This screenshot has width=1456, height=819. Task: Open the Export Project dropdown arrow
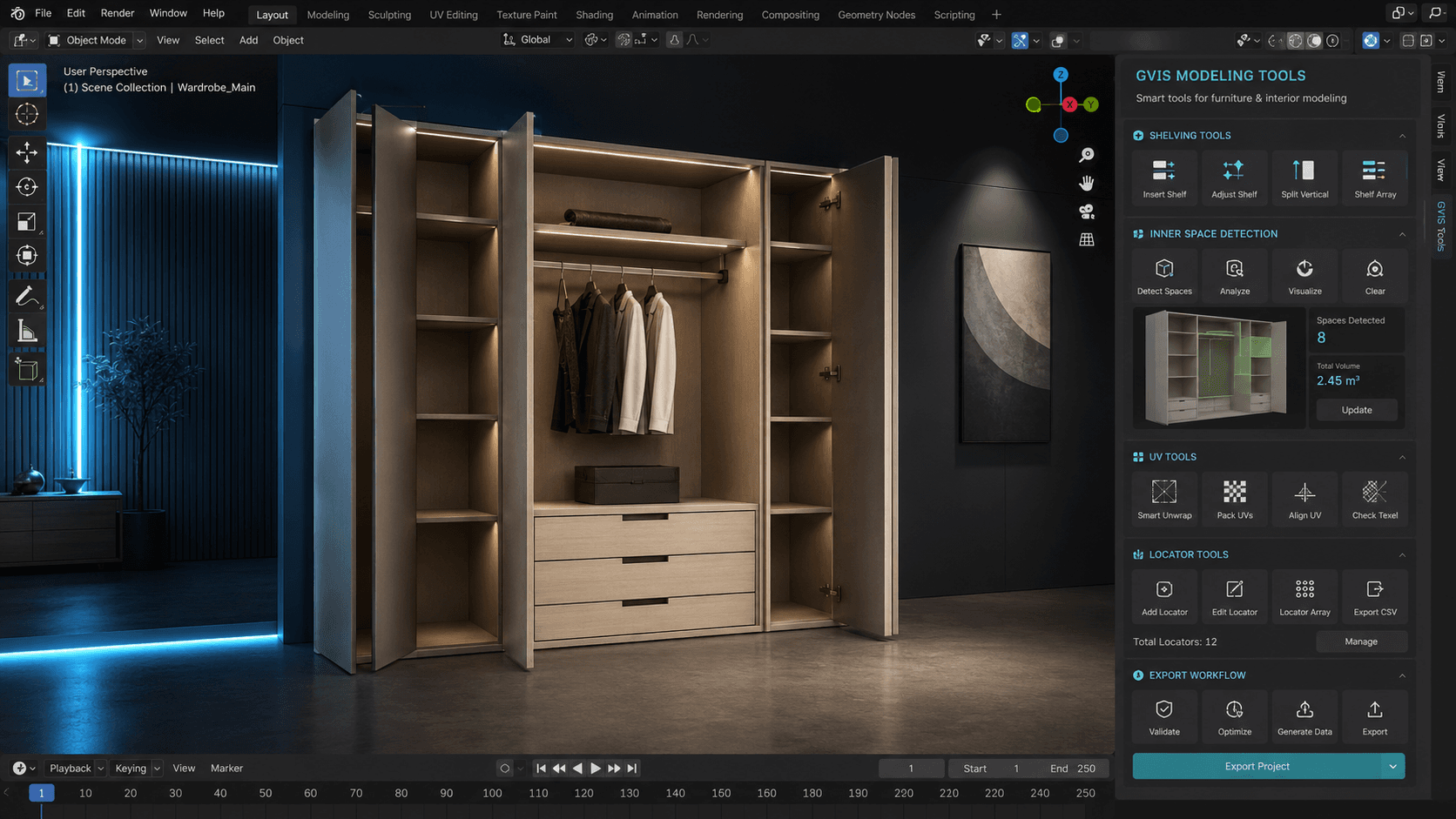(1392, 767)
